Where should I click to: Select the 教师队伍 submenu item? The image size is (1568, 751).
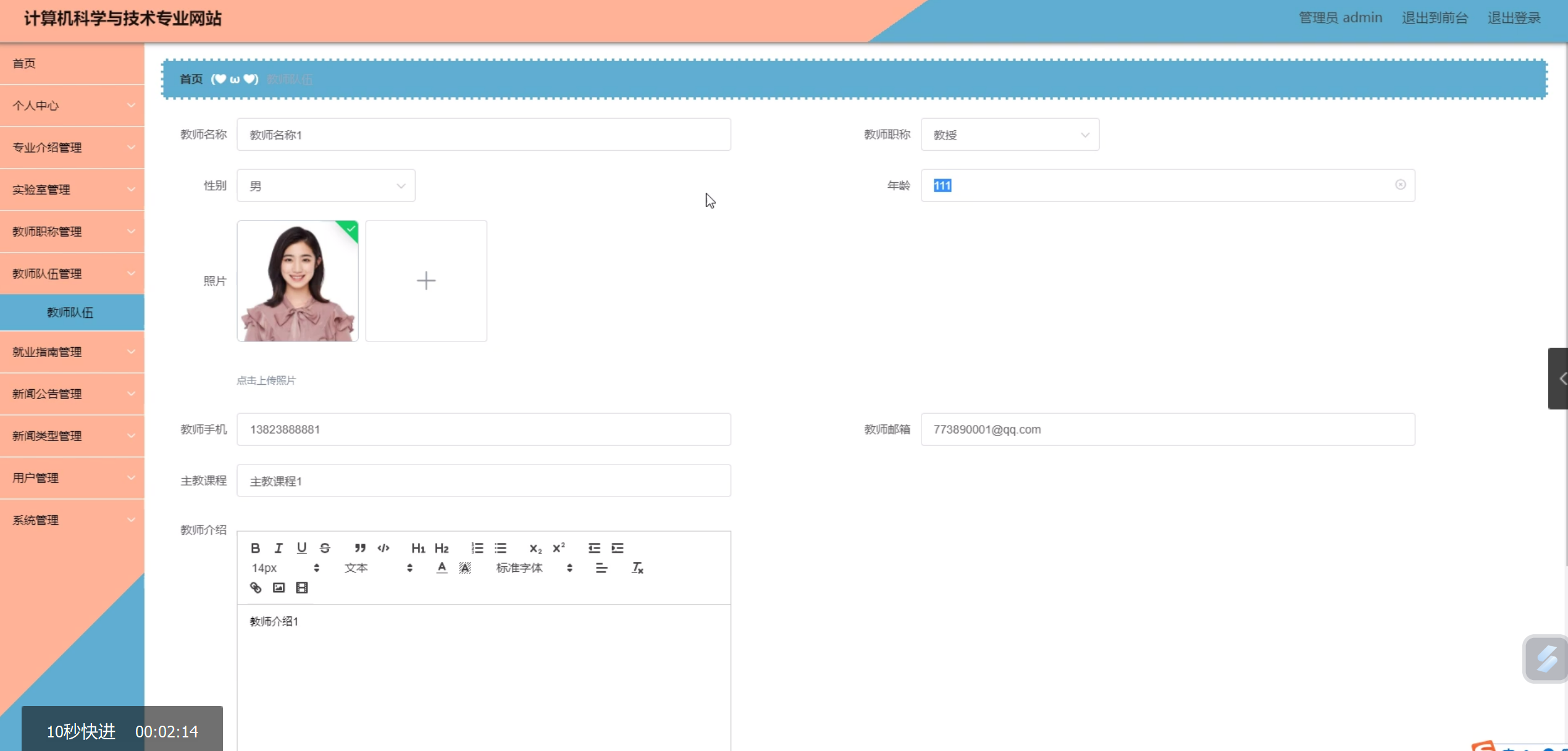click(70, 313)
